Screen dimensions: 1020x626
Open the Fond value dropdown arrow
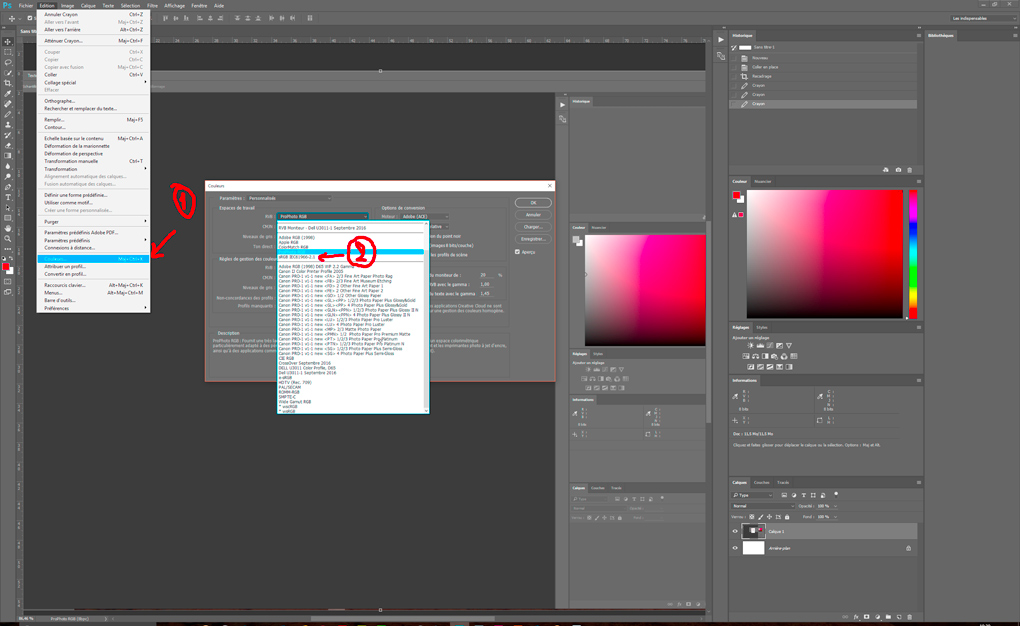pos(835,517)
